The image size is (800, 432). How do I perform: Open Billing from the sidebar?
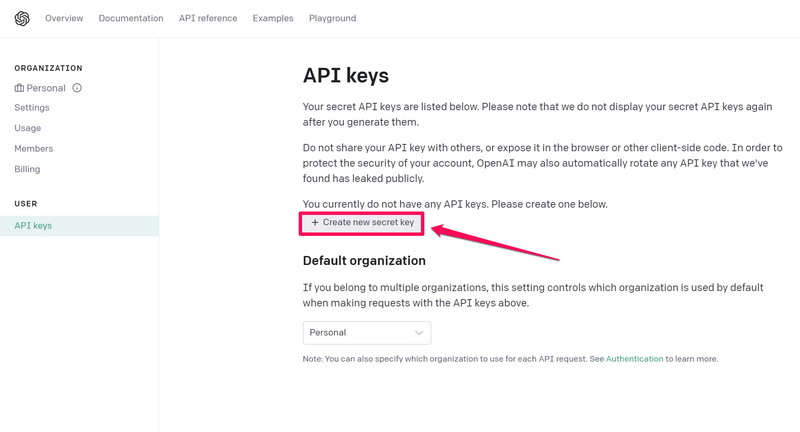tap(28, 169)
